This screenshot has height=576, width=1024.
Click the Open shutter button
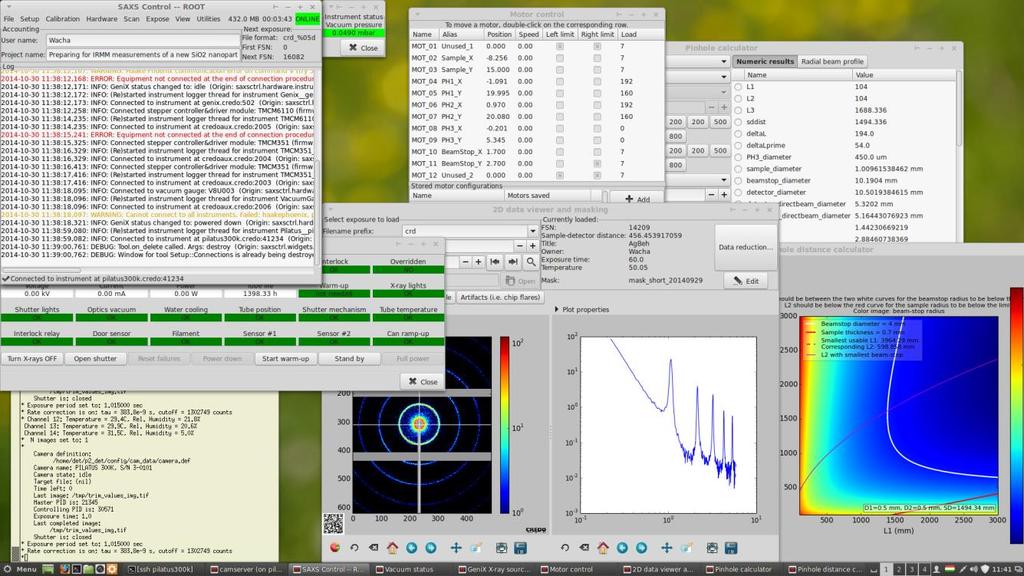pyautogui.click(x=95, y=359)
